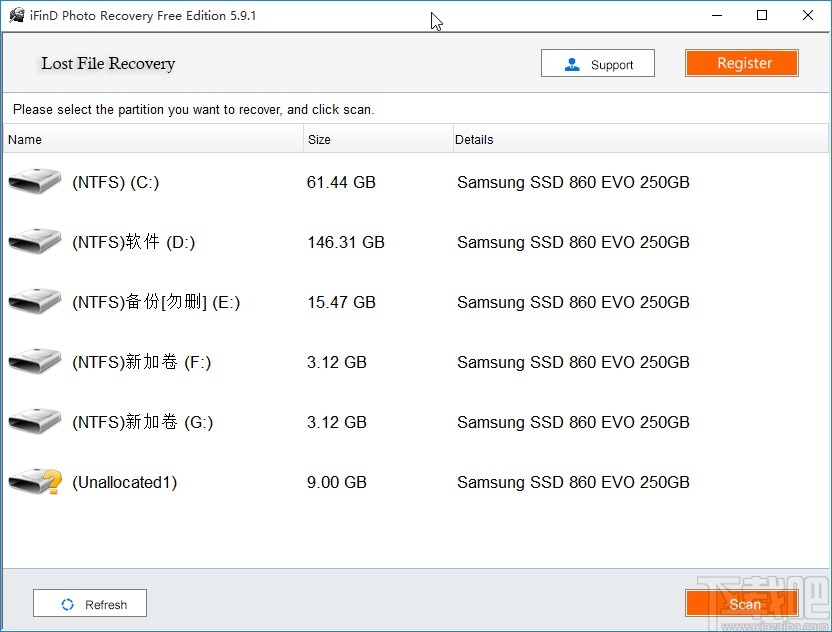This screenshot has width=832, height=632.
Task: Click the 61.44 GB size value
Action: coord(341,182)
